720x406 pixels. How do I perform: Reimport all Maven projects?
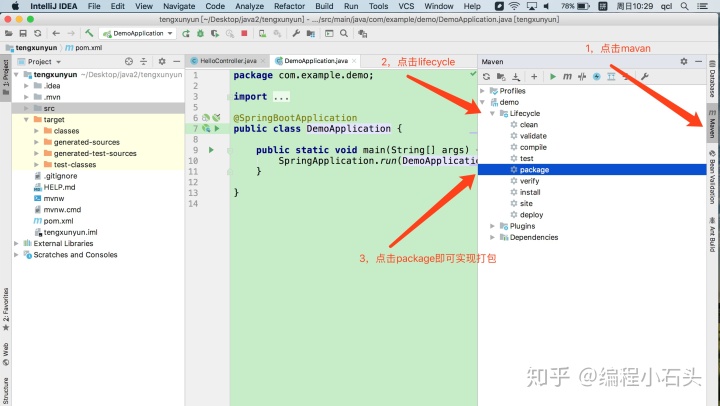pyautogui.click(x=486, y=77)
